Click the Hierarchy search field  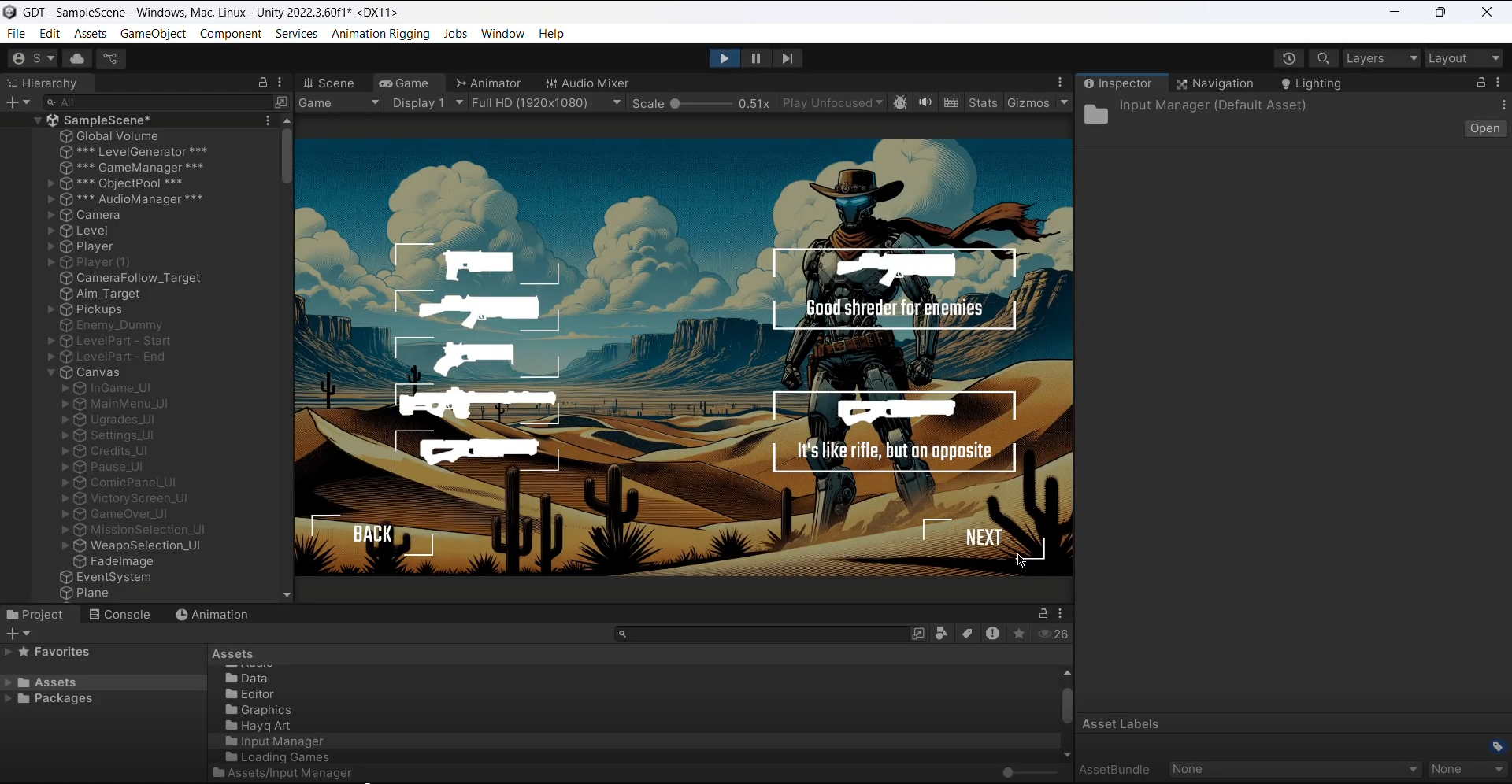(157, 102)
